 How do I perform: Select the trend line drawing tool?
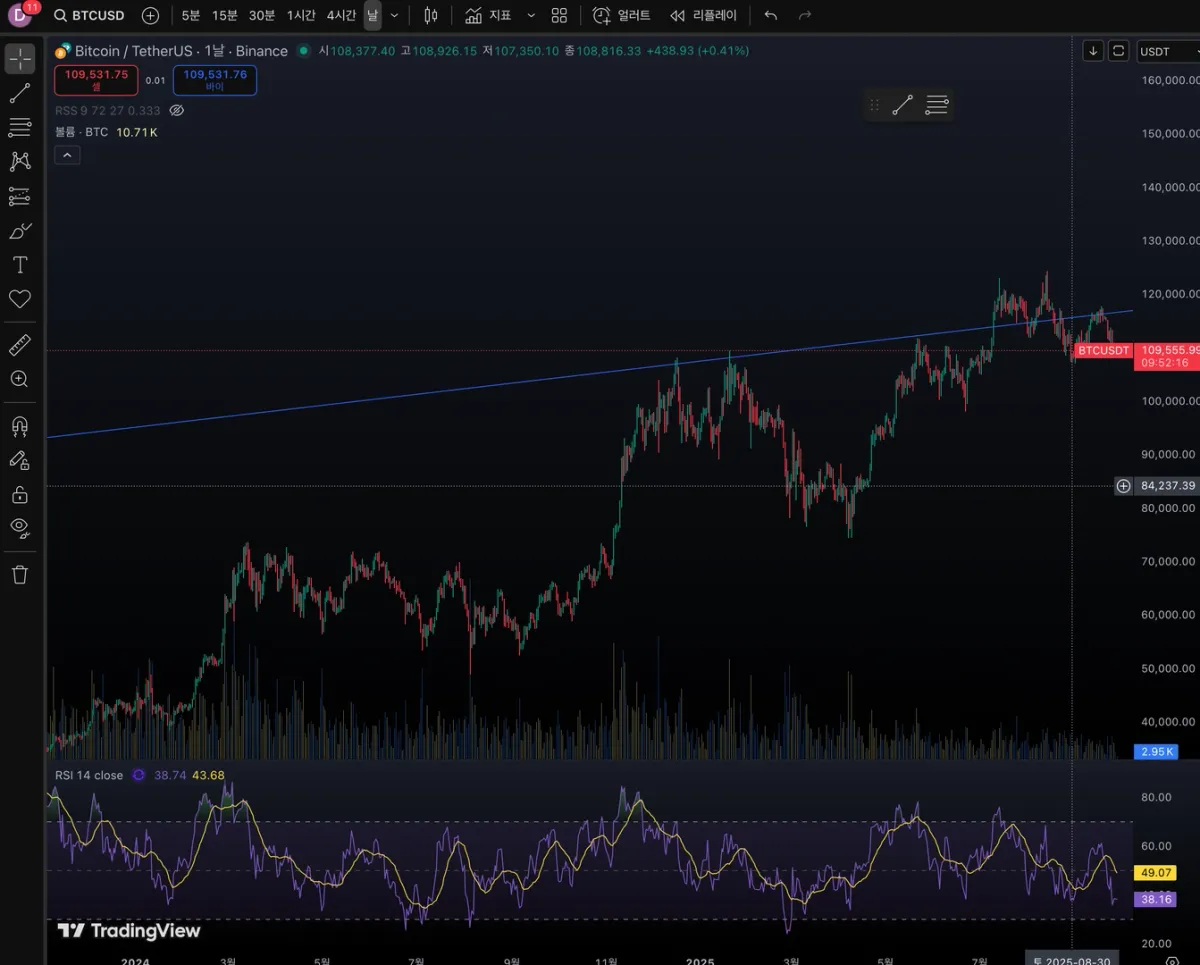(x=19, y=94)
